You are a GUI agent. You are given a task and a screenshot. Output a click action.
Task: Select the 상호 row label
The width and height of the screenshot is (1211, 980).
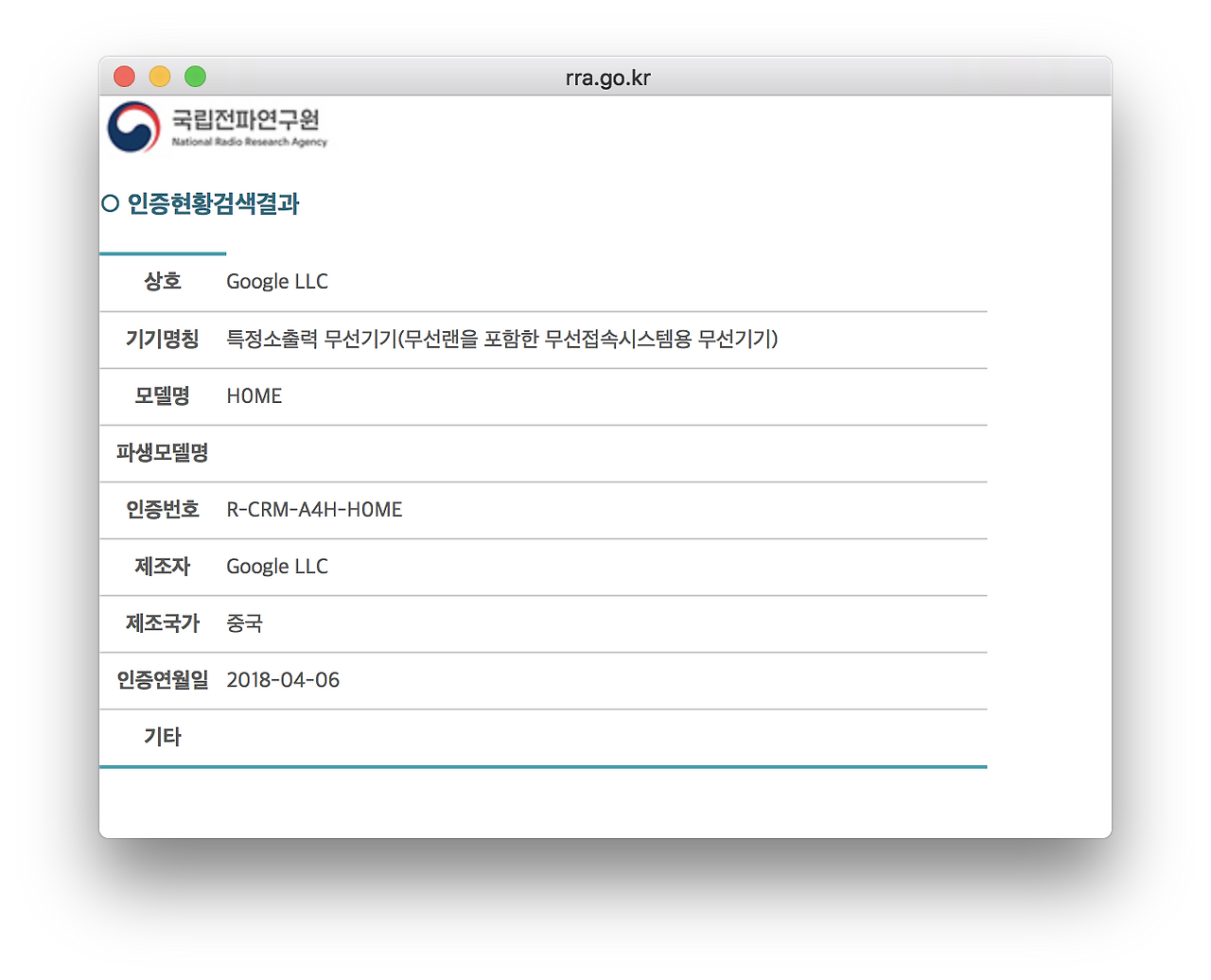tap(162, 281)
